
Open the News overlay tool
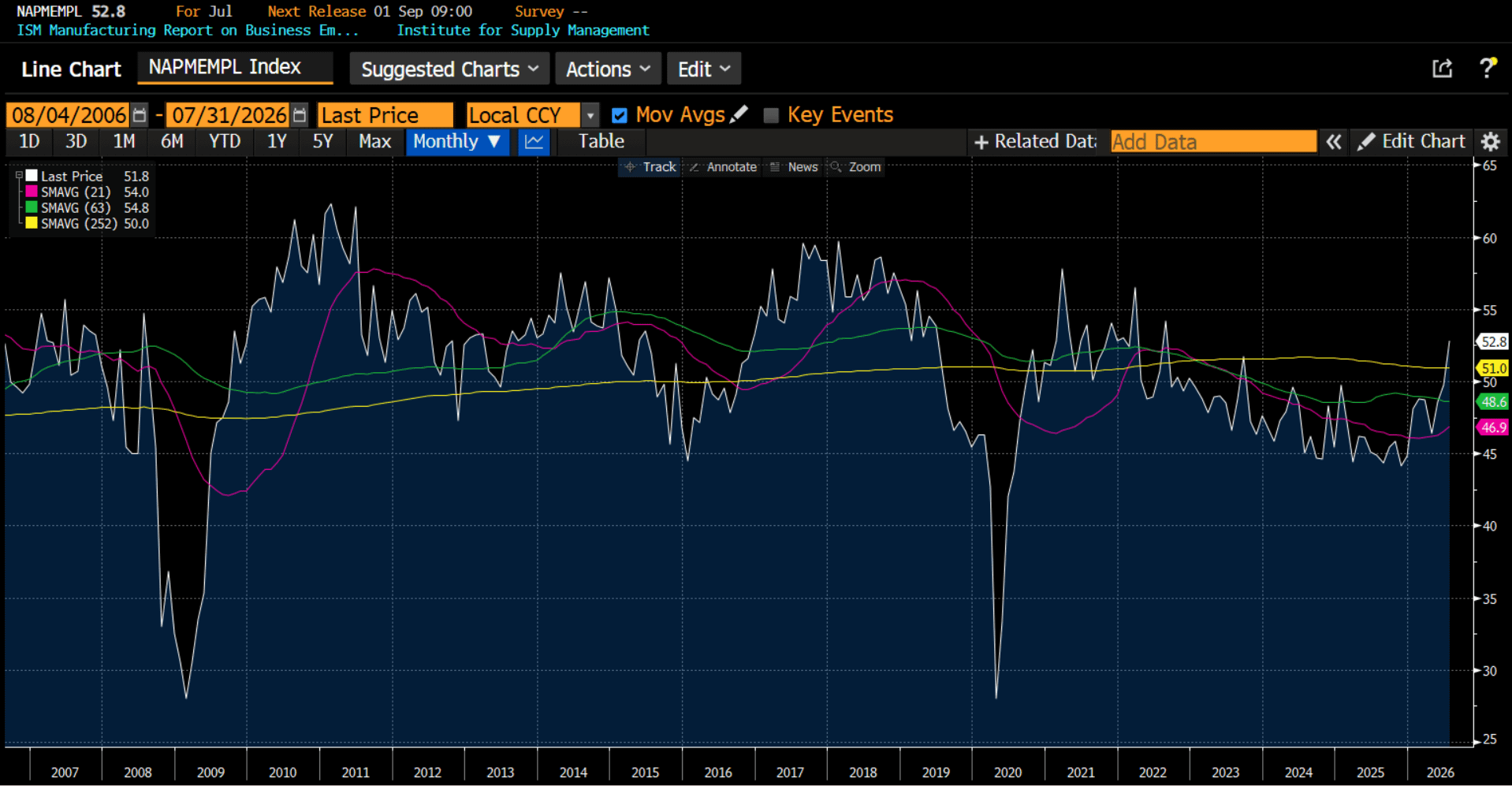click(x=794, y=167)
